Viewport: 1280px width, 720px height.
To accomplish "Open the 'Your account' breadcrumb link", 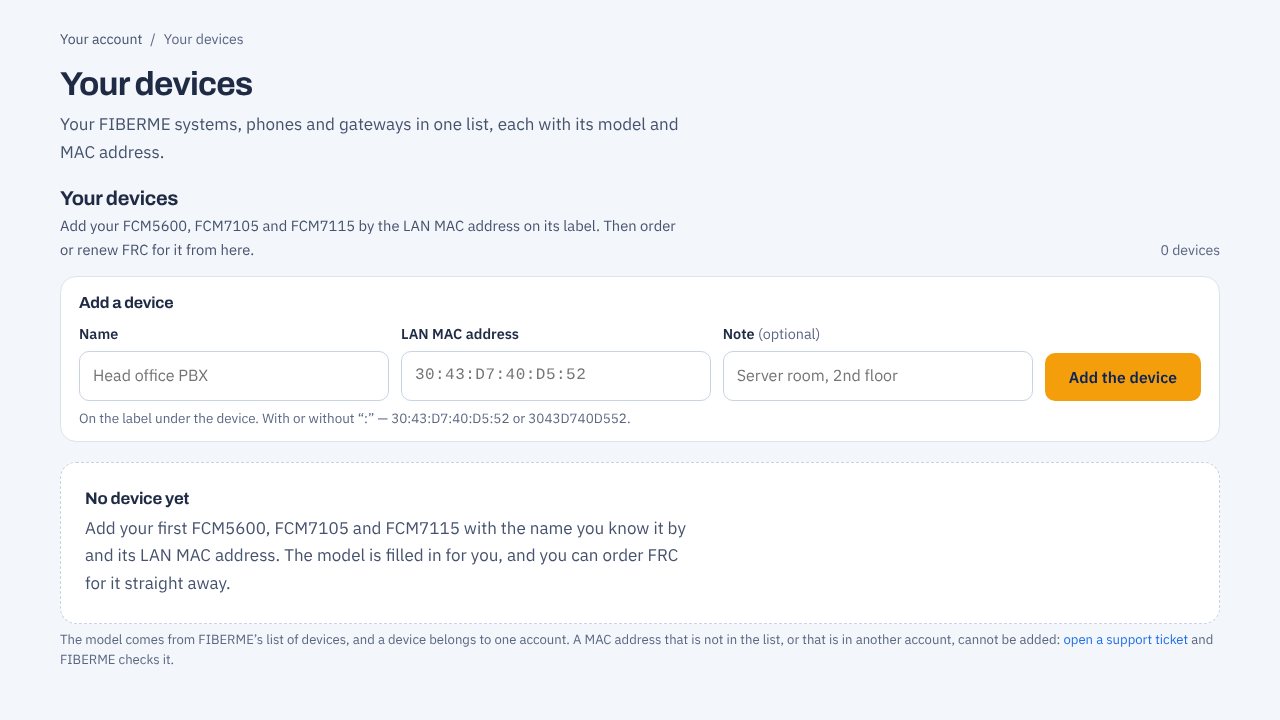I will coord(101,40).
